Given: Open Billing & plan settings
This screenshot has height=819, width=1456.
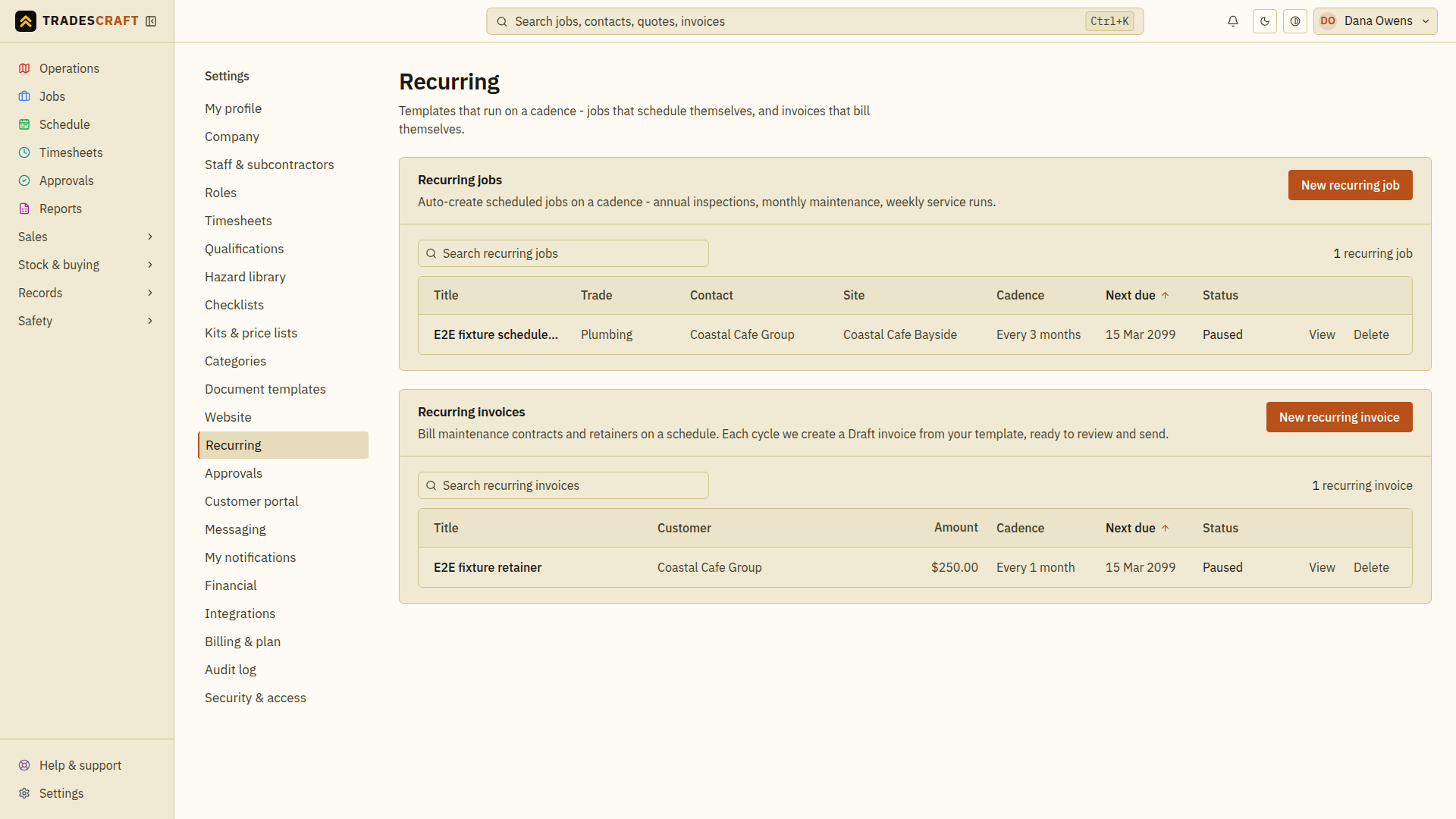Looking at the screenshot, I should (x=283, y=642).
